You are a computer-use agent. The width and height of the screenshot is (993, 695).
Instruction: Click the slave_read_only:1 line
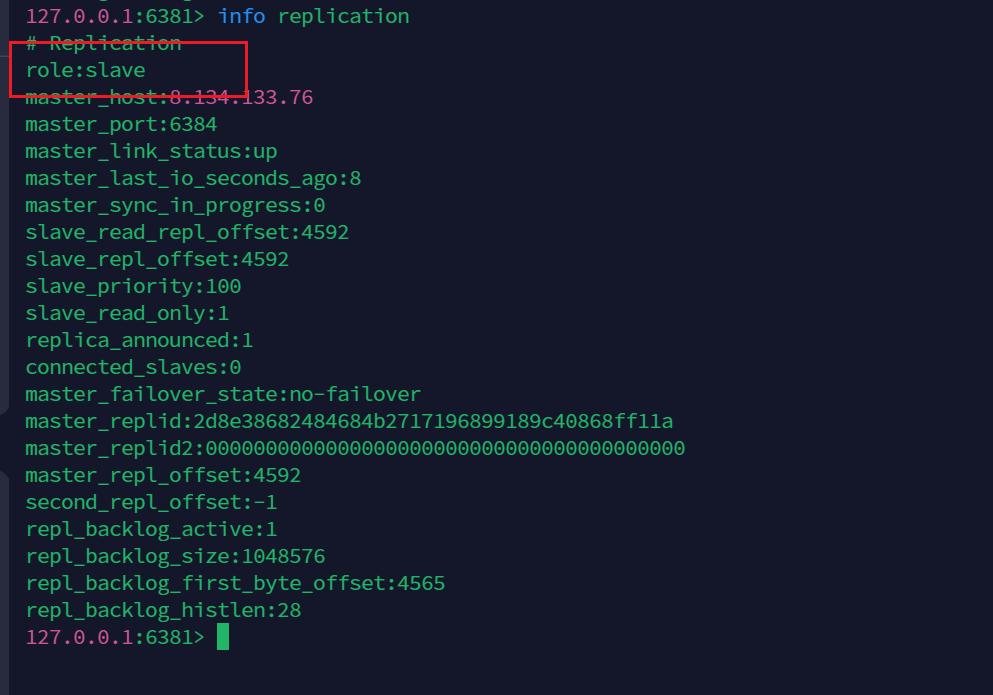(x=127, y=313)
